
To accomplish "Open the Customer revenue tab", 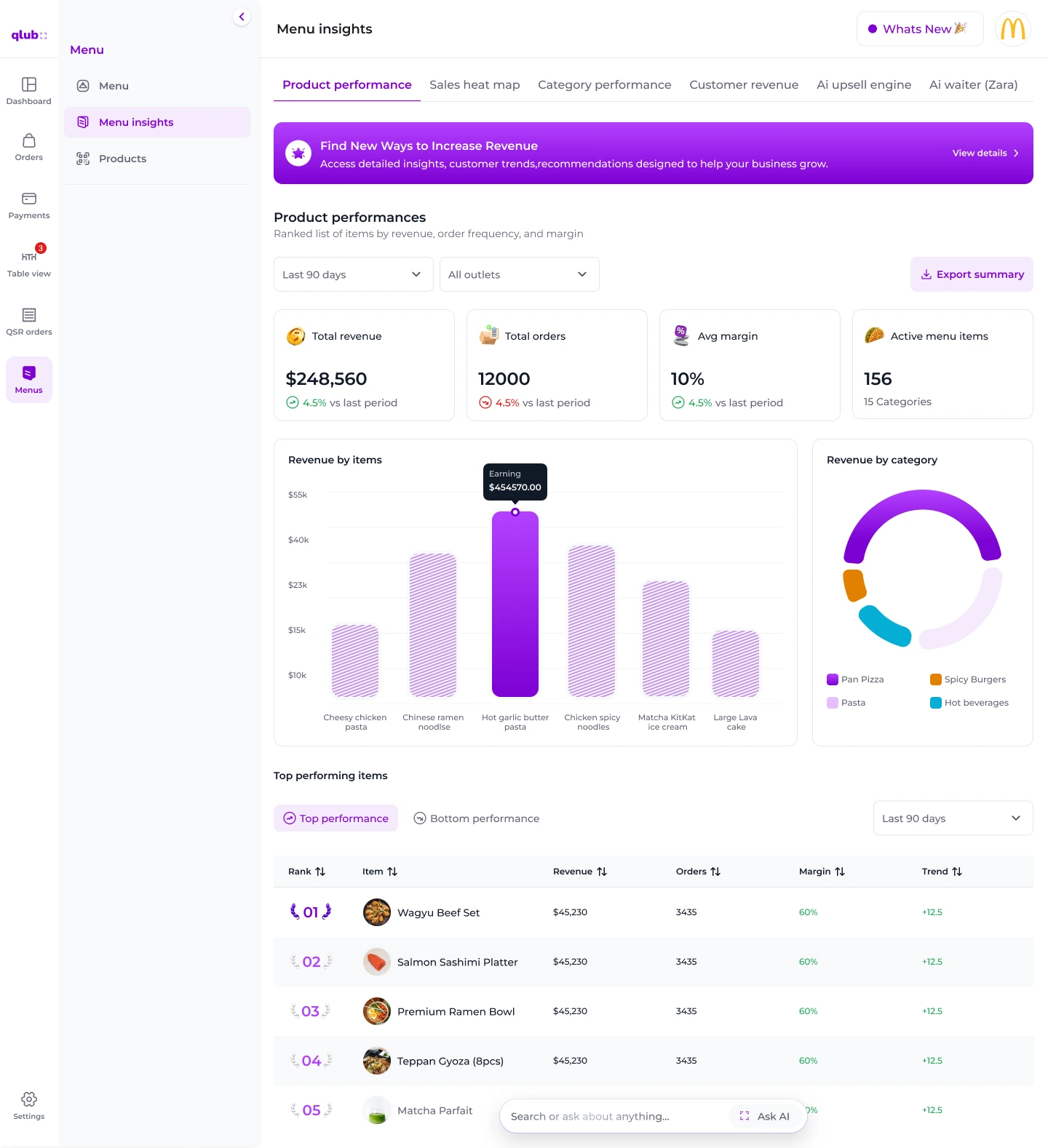I will click(x=744, y=84).
